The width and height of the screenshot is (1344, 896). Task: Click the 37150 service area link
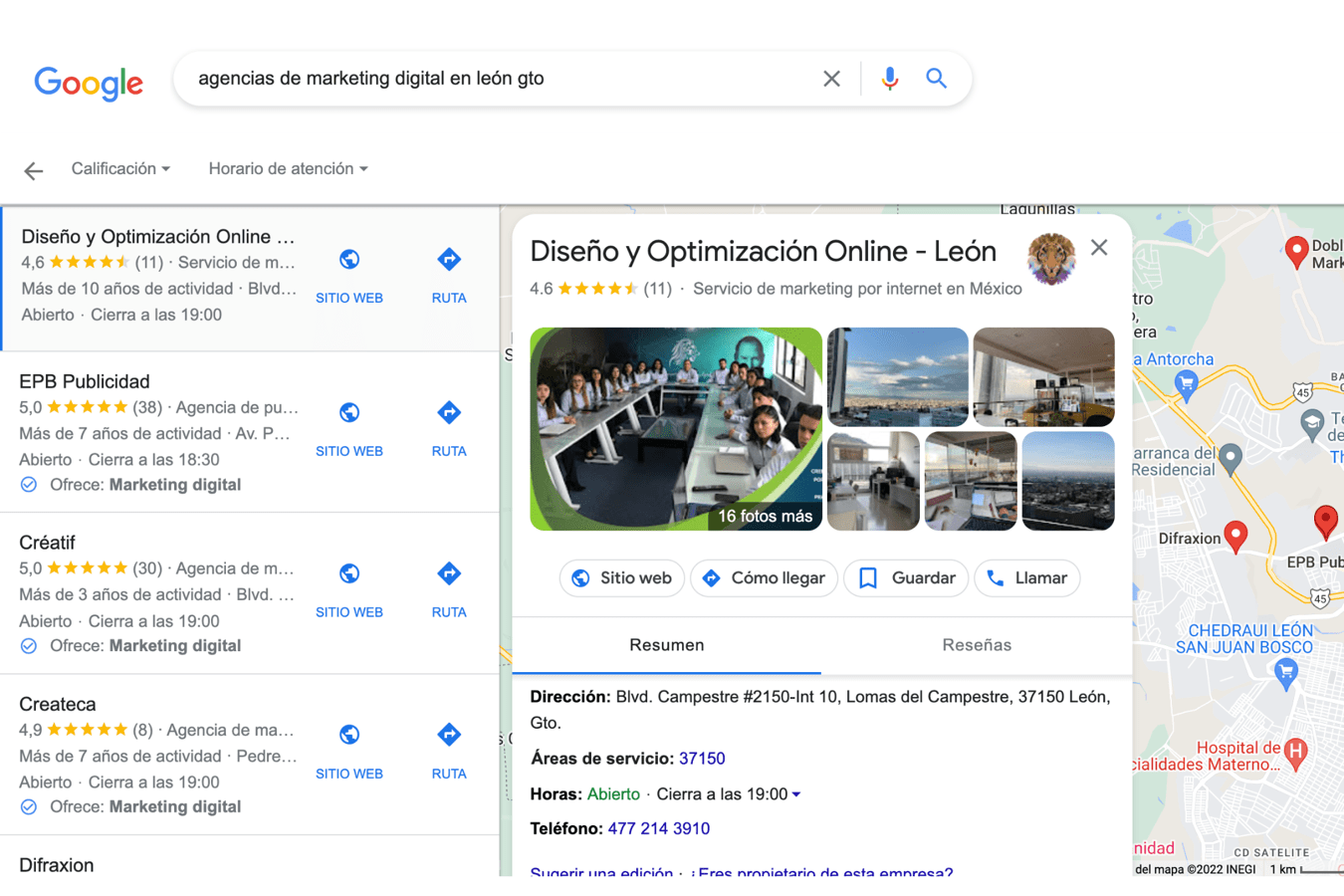point(702,759)
